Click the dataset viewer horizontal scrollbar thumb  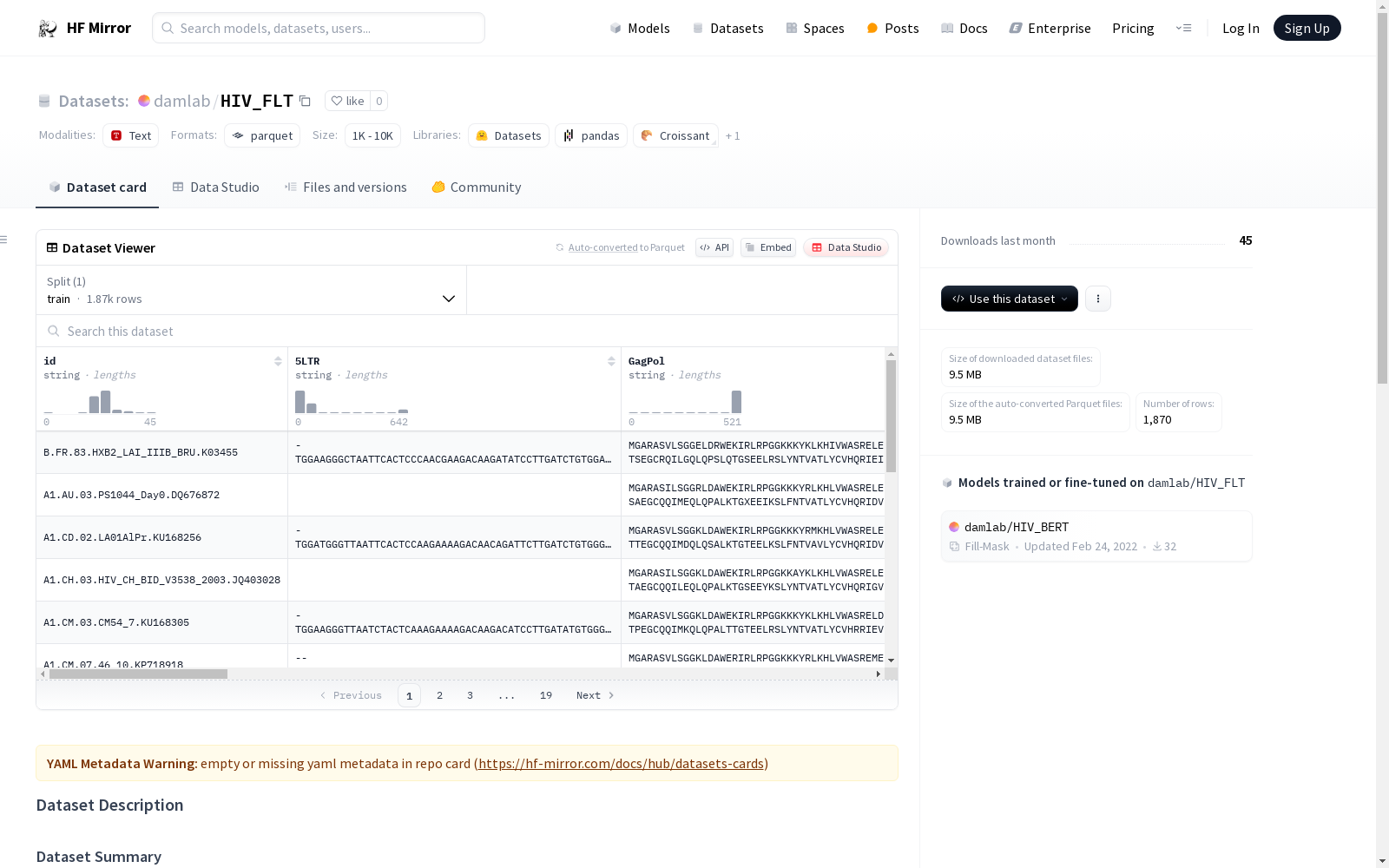pyautogui.click(x=138, y=674)
